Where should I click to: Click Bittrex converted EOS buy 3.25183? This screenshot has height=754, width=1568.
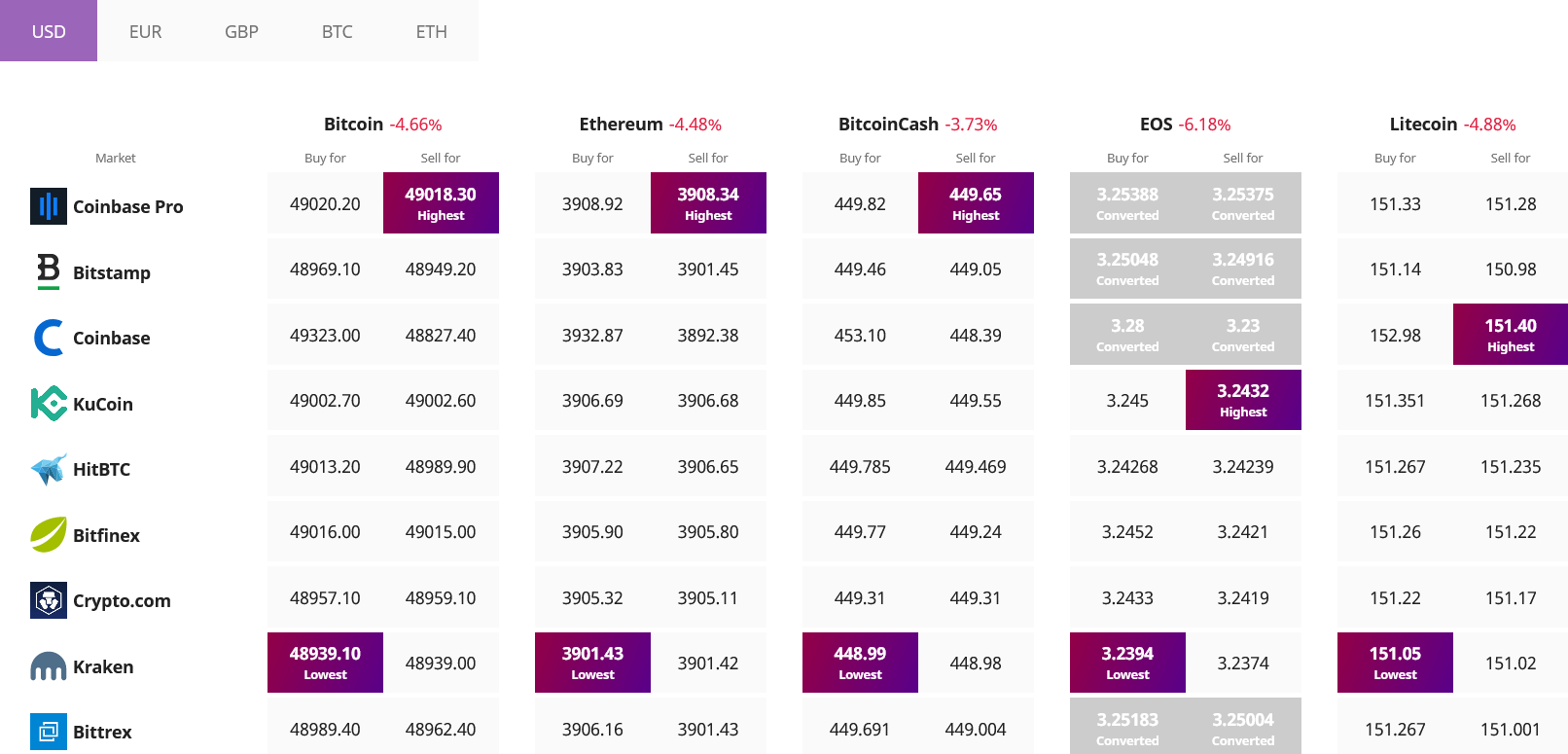[1127, 728]
